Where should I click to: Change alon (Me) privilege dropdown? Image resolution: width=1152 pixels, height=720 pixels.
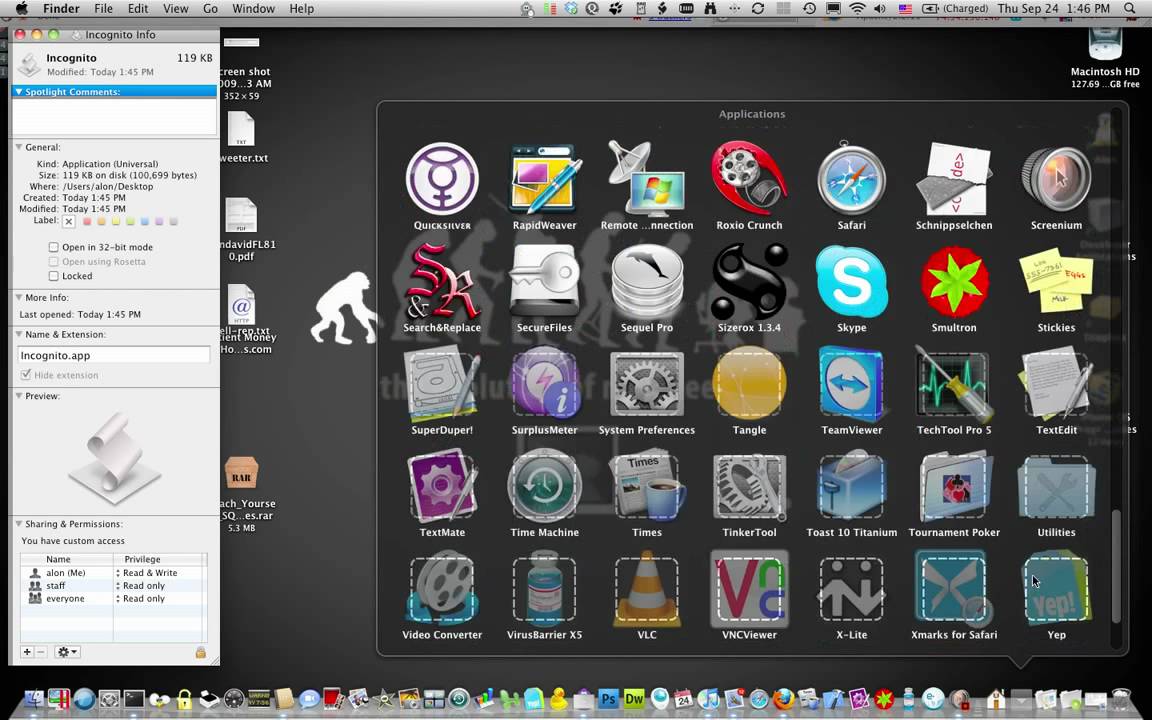pyautogui.click(x=147, y=573)
